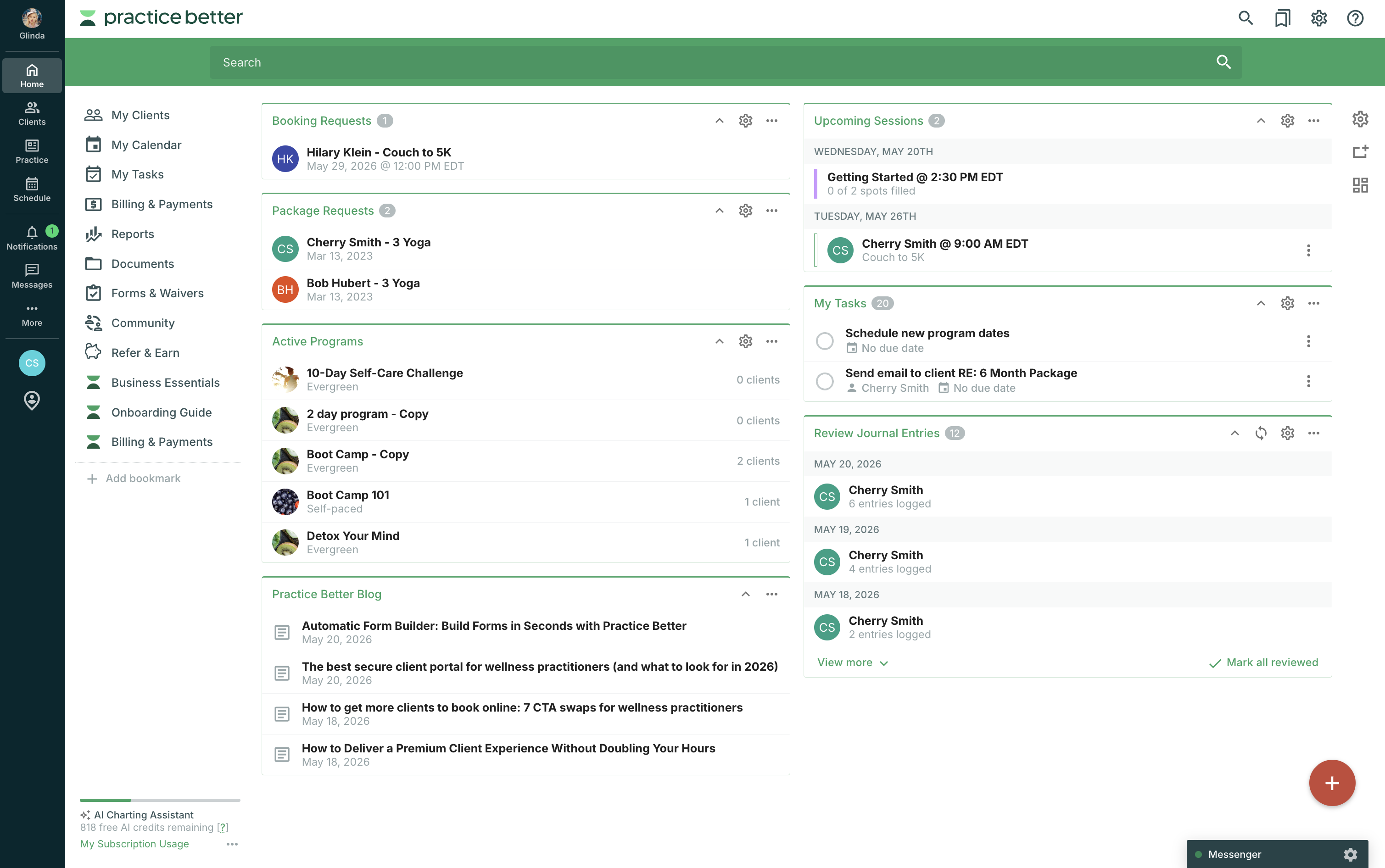Open Booking Requests widget settings gear
The height and width of the screenshot is (868, 1385).
pyautogui.click(x=745, y=121)
